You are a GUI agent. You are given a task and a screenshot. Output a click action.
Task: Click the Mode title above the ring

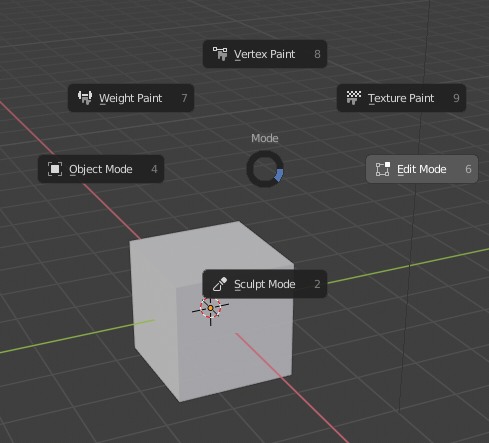[x=265, y=138]
